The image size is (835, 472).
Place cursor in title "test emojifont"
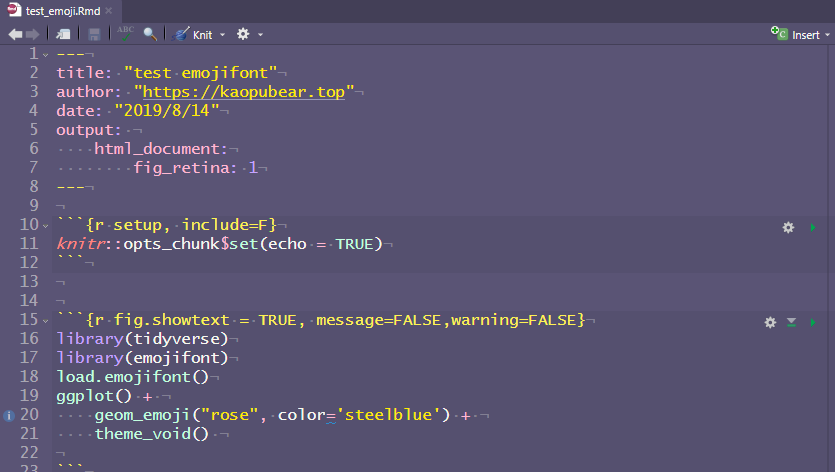point(200,72)
